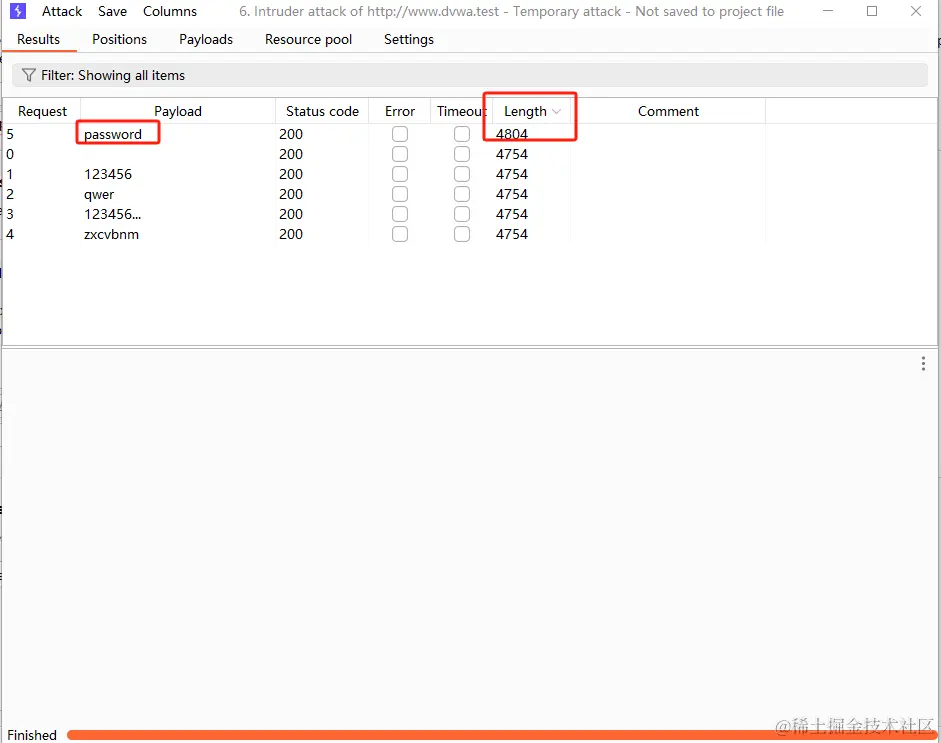Open the Columns menu
941x743 pixels.
[x=170, y=11]
